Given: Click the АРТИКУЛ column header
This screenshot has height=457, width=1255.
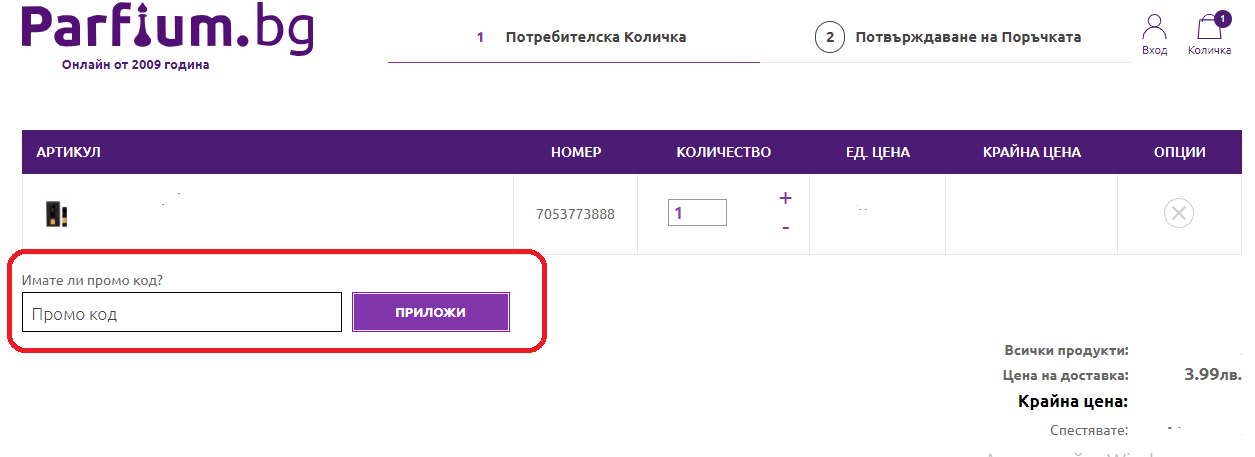Looking at the screenshot, I should pos(69,152).
